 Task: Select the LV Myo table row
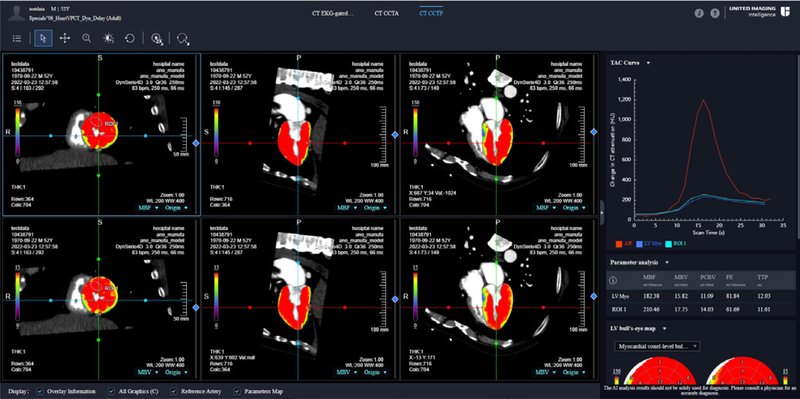(x=703, y=295)
